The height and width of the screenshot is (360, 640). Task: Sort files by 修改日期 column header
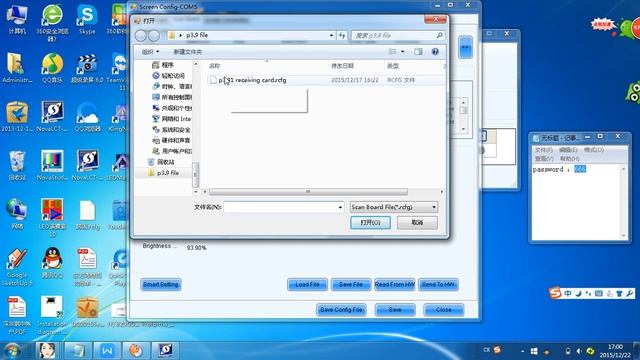coord(342,66)
